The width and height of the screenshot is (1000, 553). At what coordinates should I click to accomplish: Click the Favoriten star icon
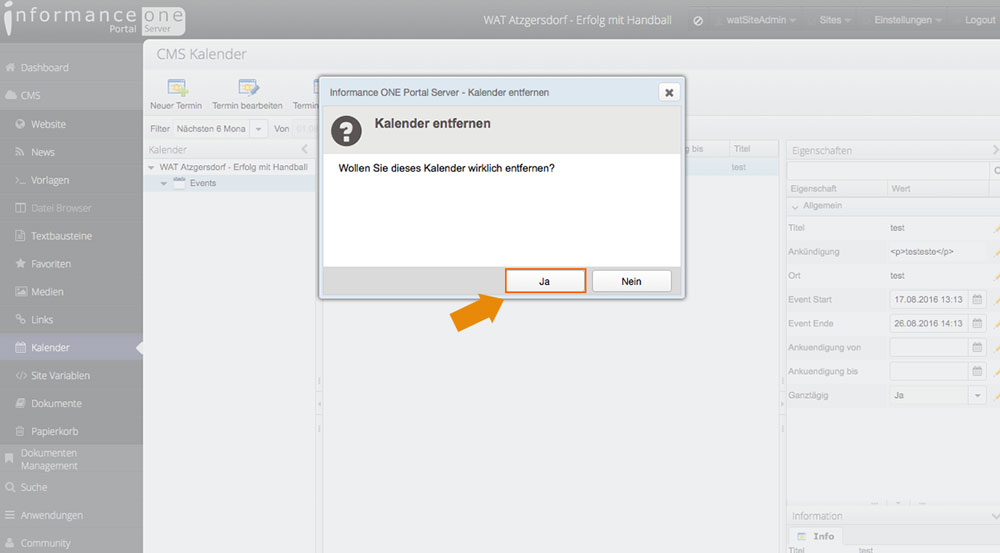click(20, 263)
